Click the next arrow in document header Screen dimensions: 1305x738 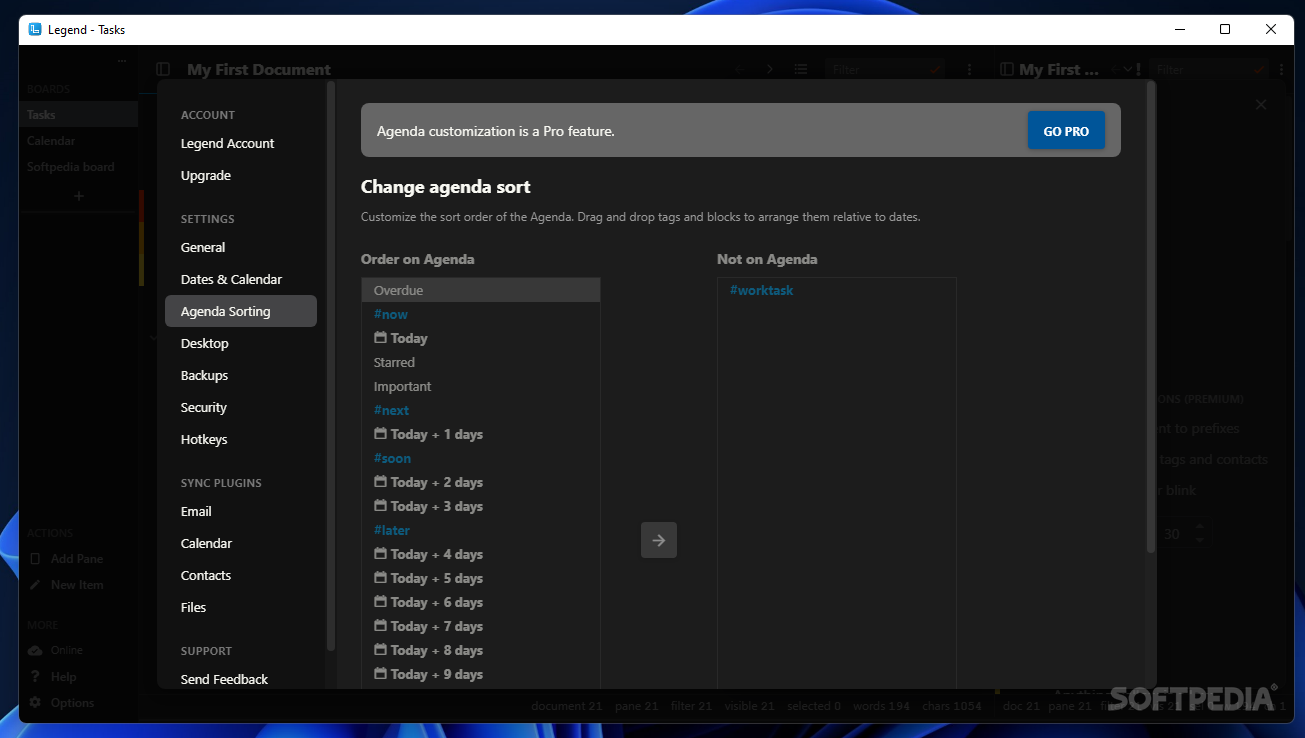tap(770, 69)
